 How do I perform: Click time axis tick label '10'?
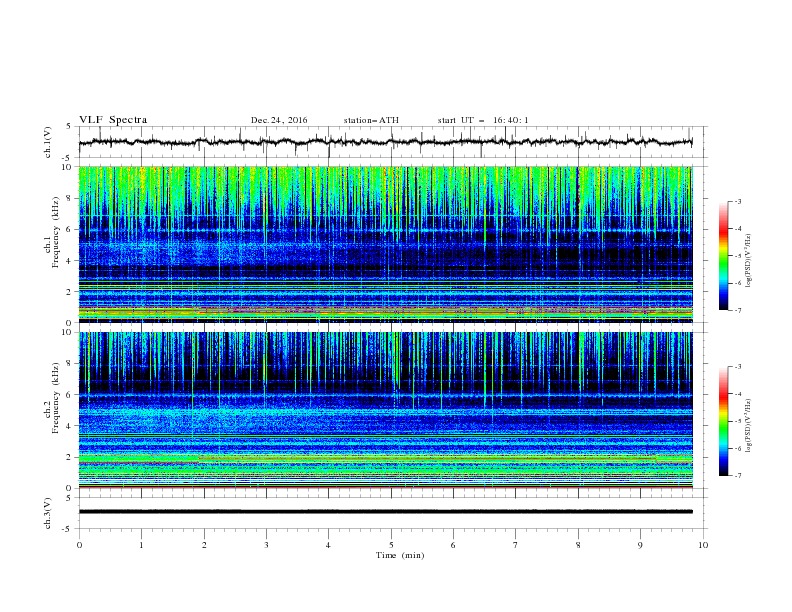point(703,545)
